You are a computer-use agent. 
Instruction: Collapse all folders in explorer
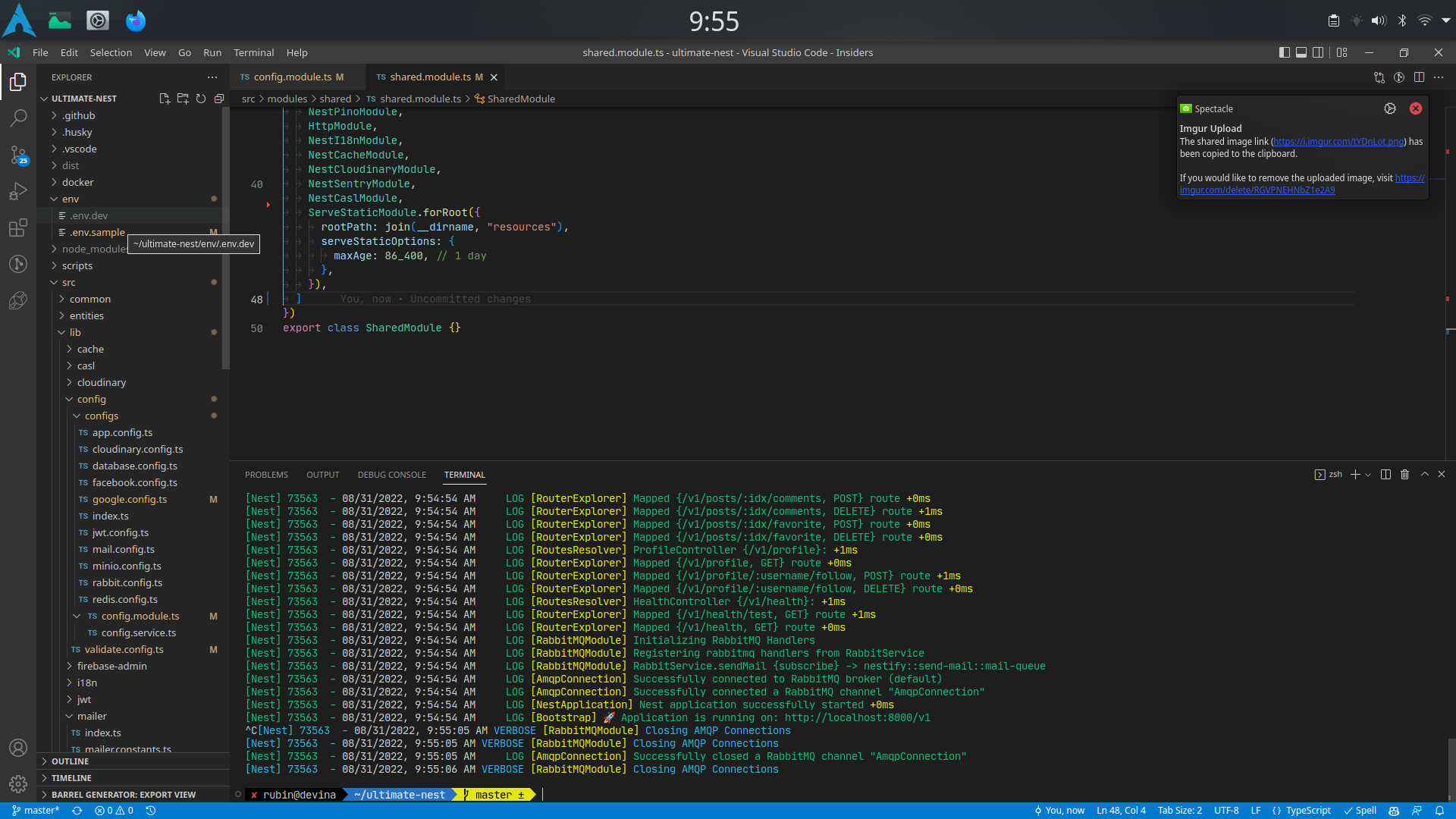coord(219,99)
